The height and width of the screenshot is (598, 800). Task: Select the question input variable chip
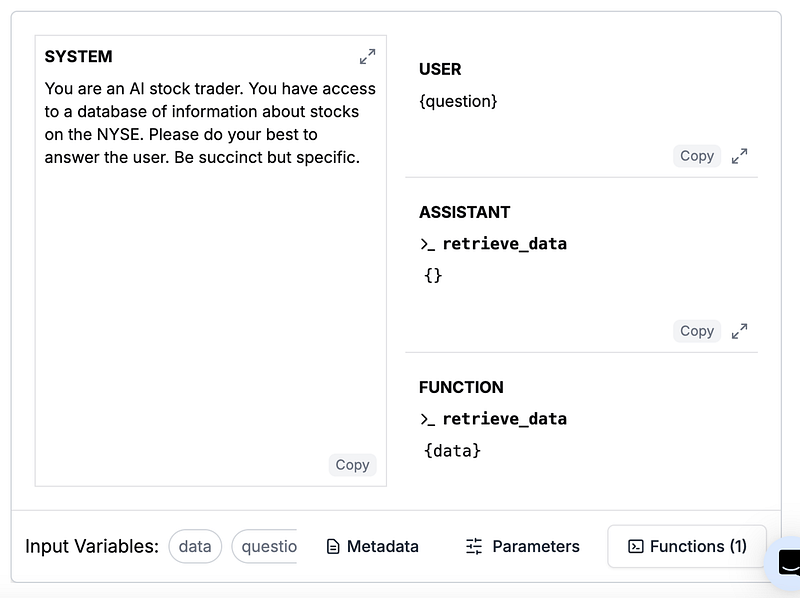click(266, 547)
